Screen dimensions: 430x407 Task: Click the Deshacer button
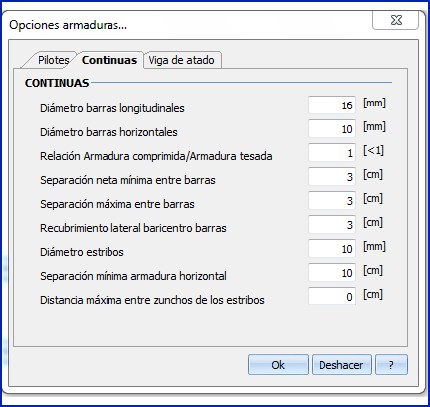(341, 365)
